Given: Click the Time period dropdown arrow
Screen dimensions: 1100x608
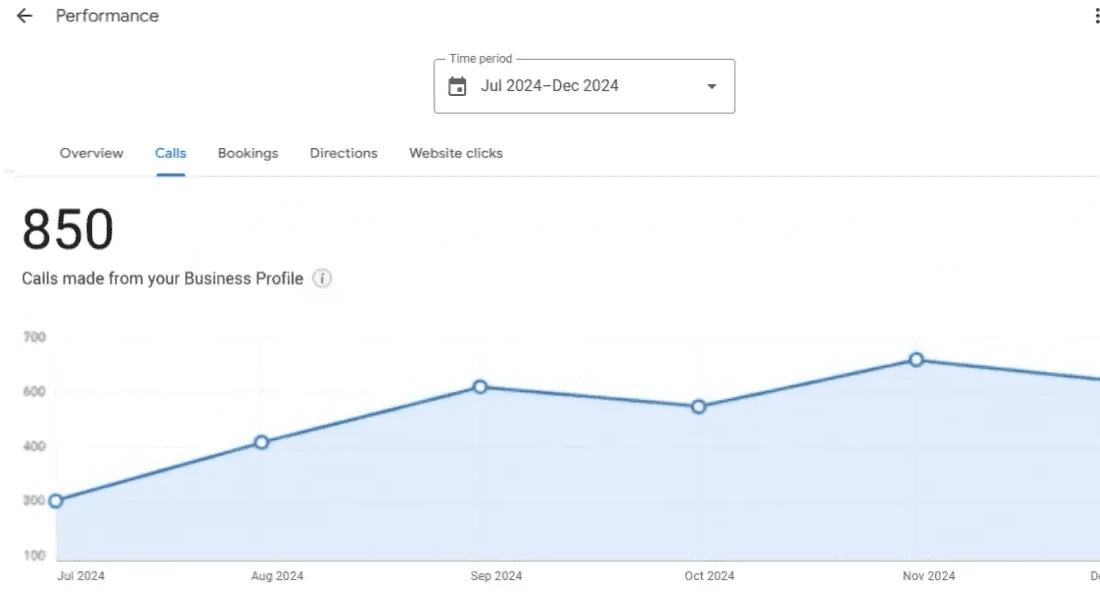Looking at the screenshot, I should coord(711,86).
